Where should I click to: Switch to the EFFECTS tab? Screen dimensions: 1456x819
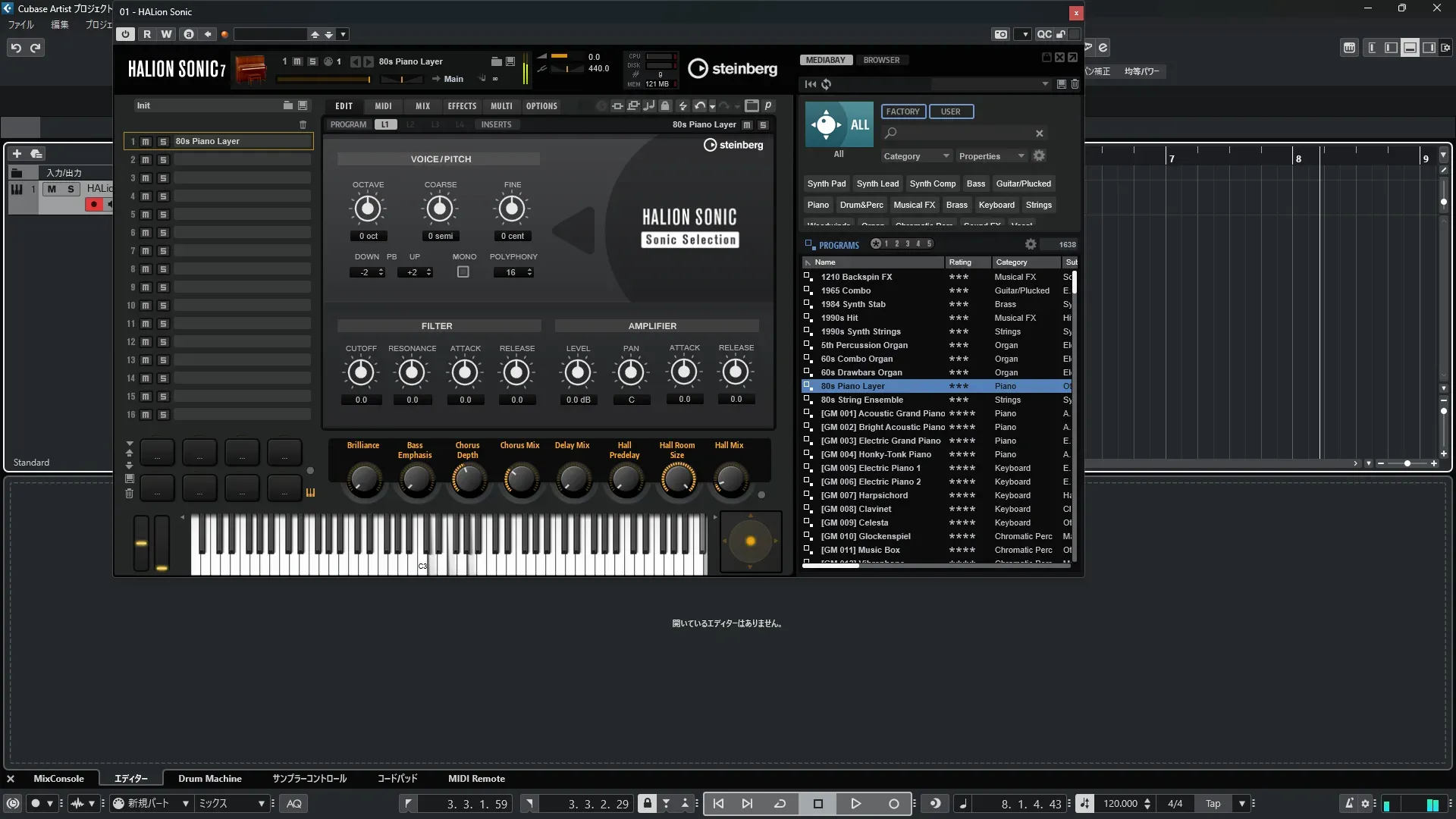[462, 106]
